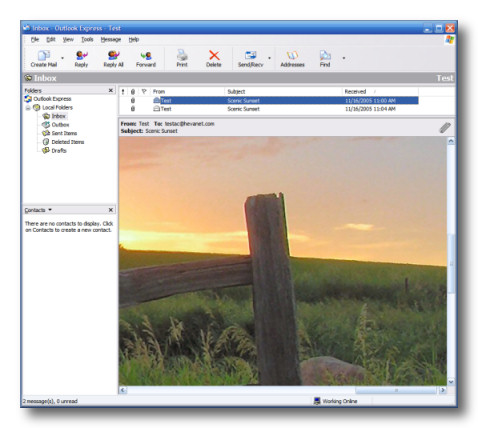This screenshot has height=428, width=478.
Task: Sort messages by the attachment column
Action: click(133, 91)
